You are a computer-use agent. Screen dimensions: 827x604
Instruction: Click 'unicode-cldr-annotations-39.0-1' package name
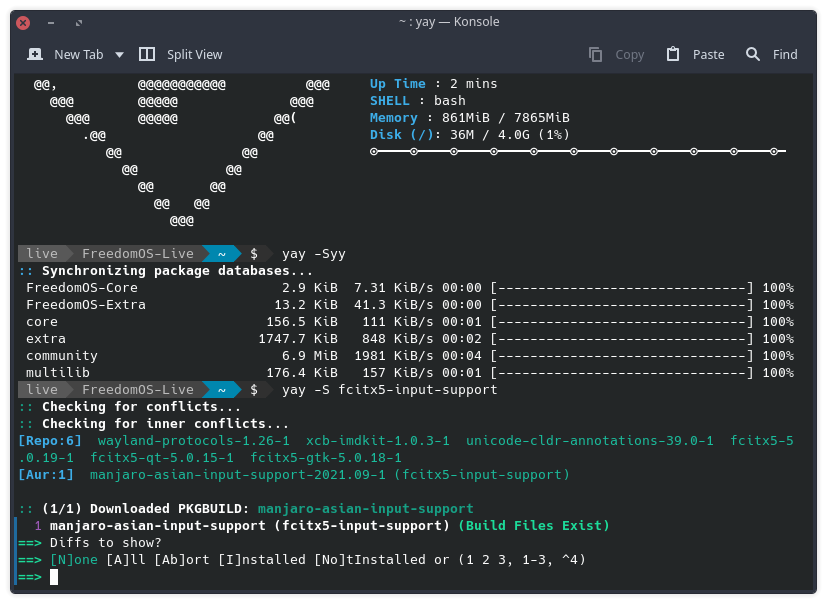(590, 441)
